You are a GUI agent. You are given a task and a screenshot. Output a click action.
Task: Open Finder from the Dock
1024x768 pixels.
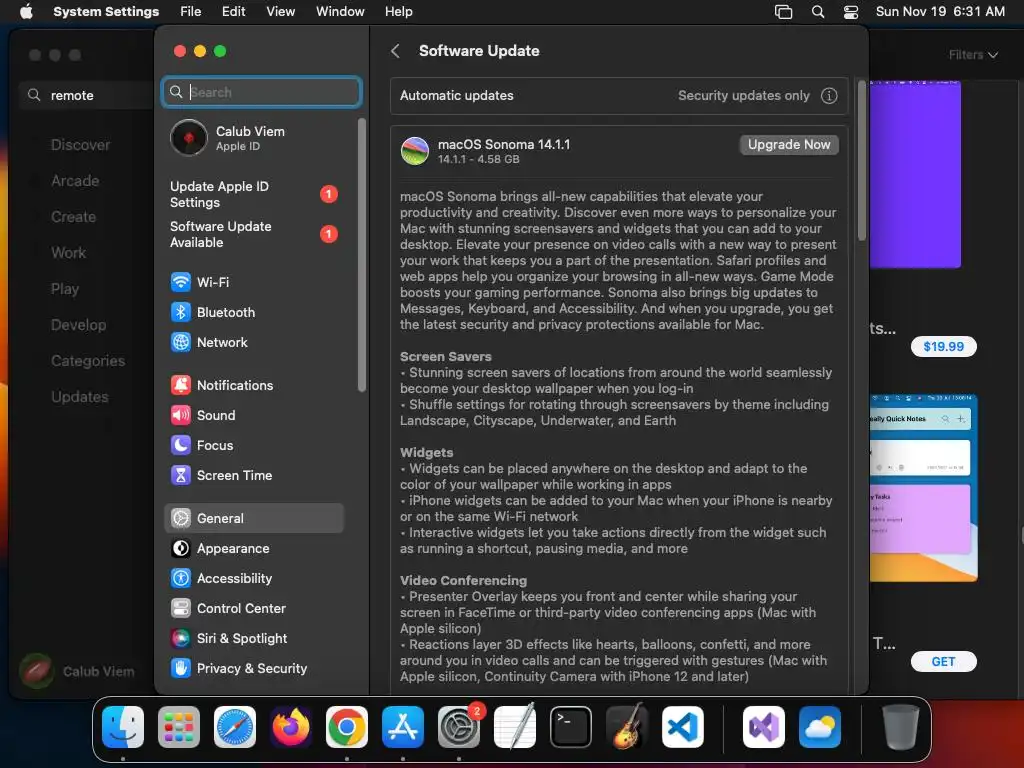click(123, 727)
